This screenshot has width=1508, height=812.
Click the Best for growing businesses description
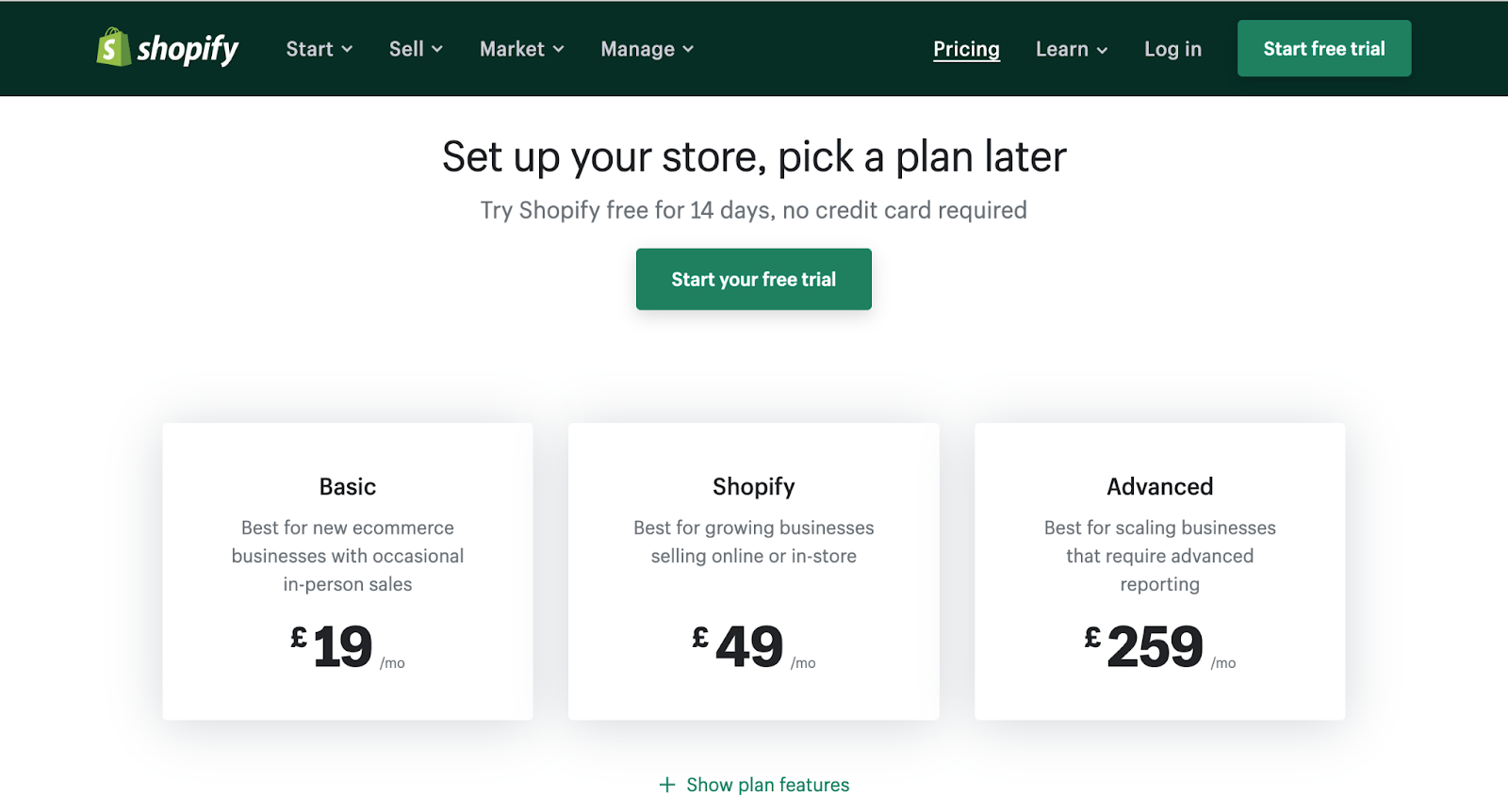[754, 542]
